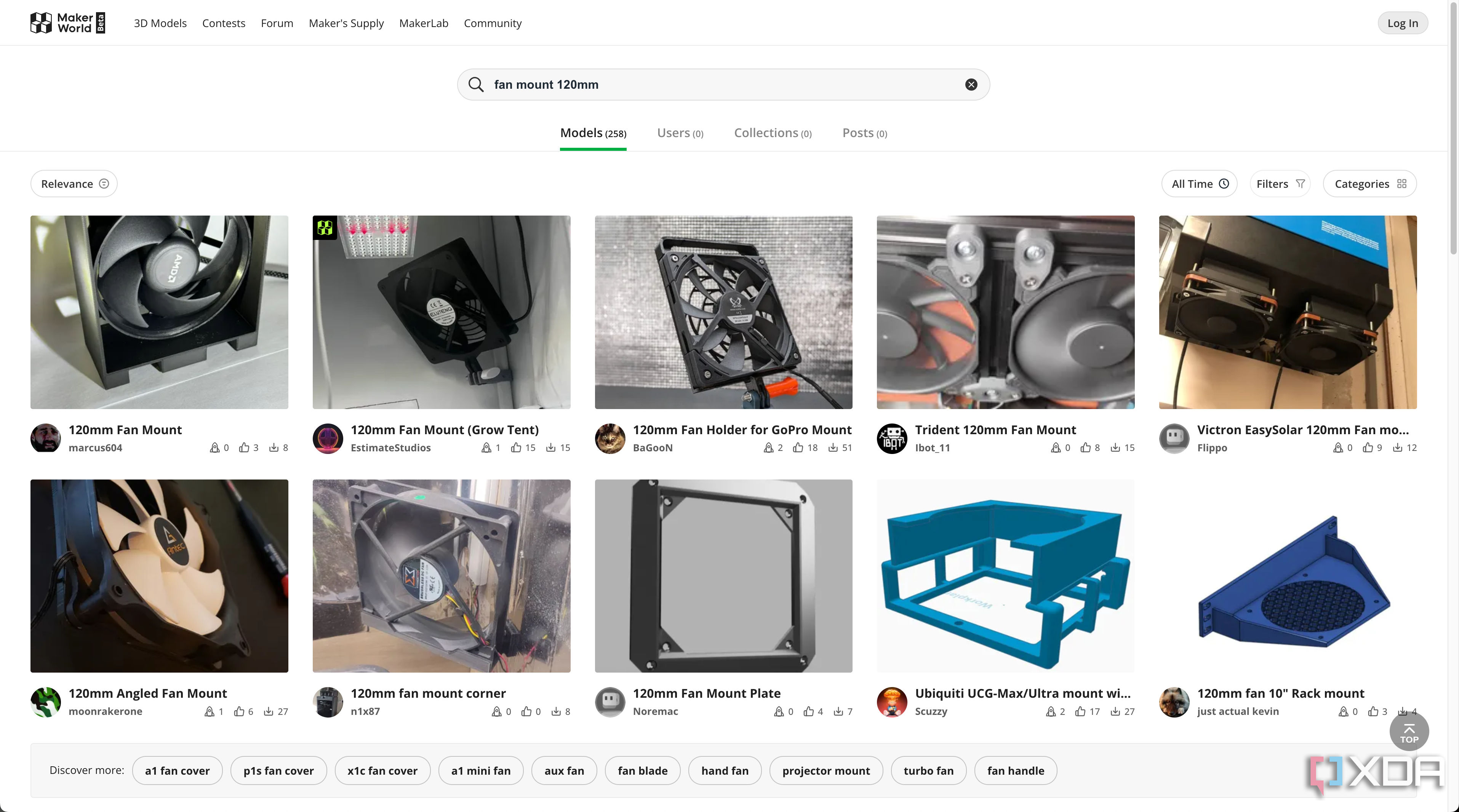Clear the search field with X icon
1459x812 pixels.
click(971, 85)
